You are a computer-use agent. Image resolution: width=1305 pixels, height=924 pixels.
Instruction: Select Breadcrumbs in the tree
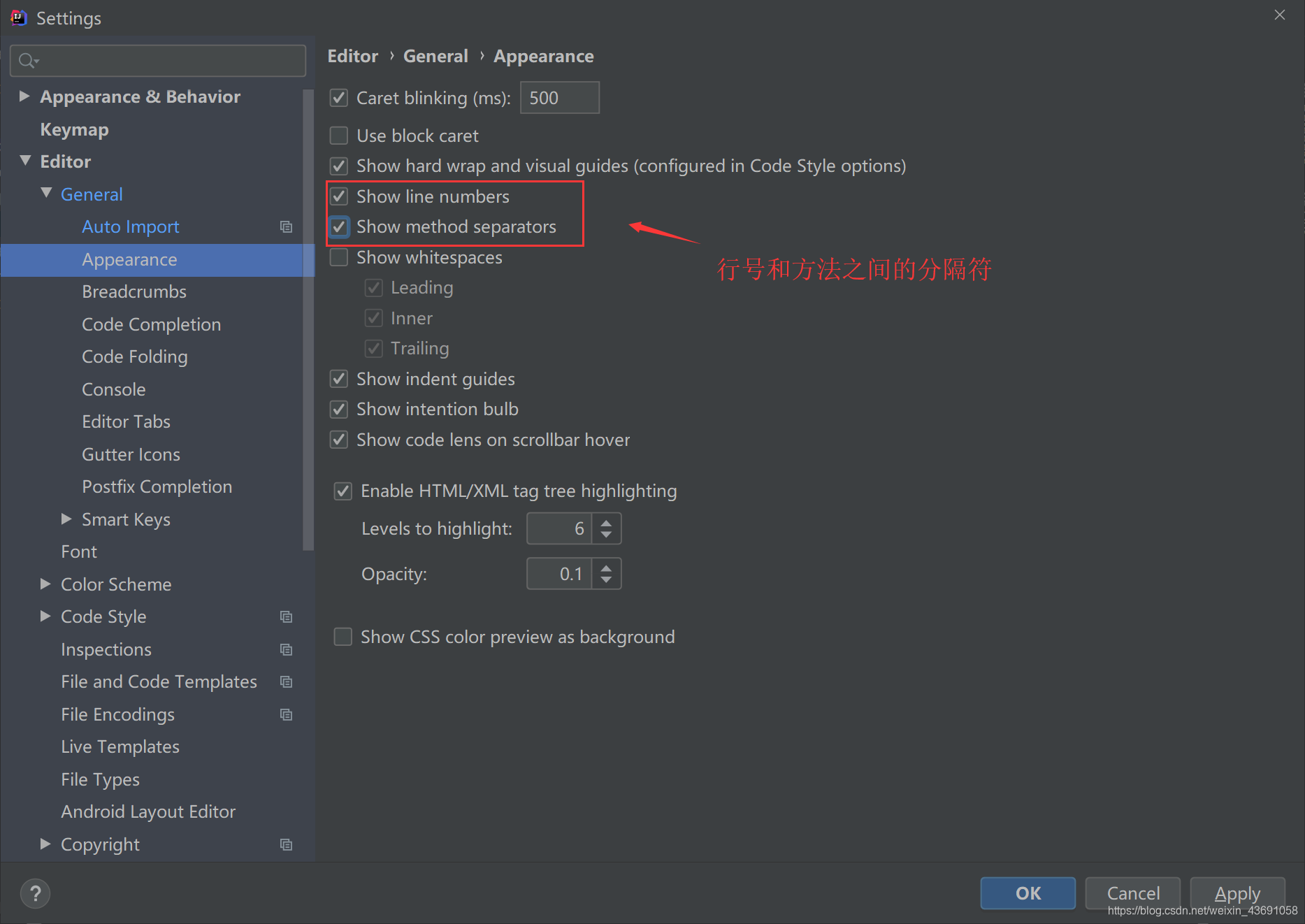pos(134,291)
